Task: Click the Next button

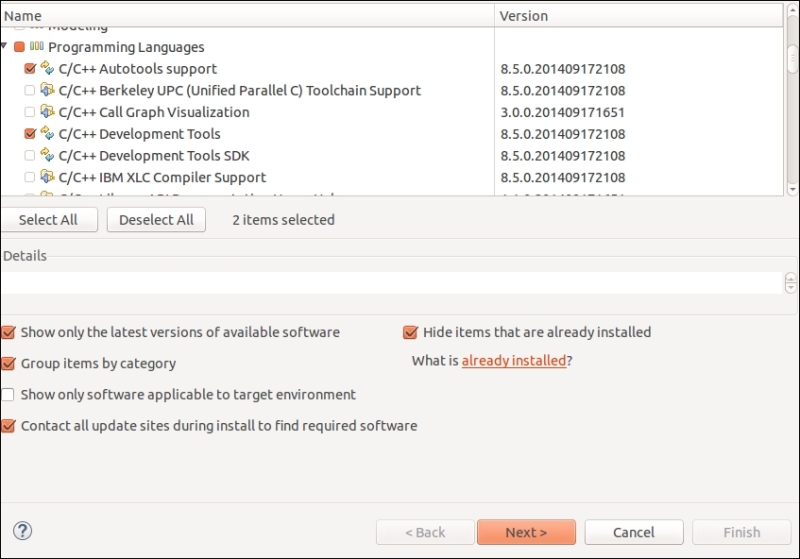Action: point(527,532)
